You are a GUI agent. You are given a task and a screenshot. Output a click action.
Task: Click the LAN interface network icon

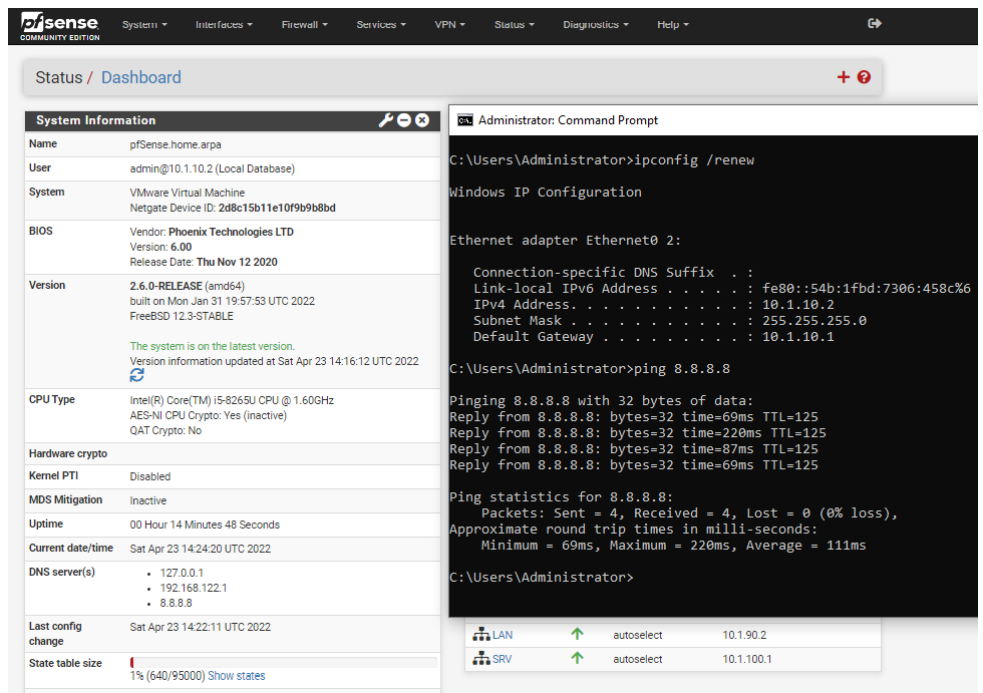(x=481, y=635)
